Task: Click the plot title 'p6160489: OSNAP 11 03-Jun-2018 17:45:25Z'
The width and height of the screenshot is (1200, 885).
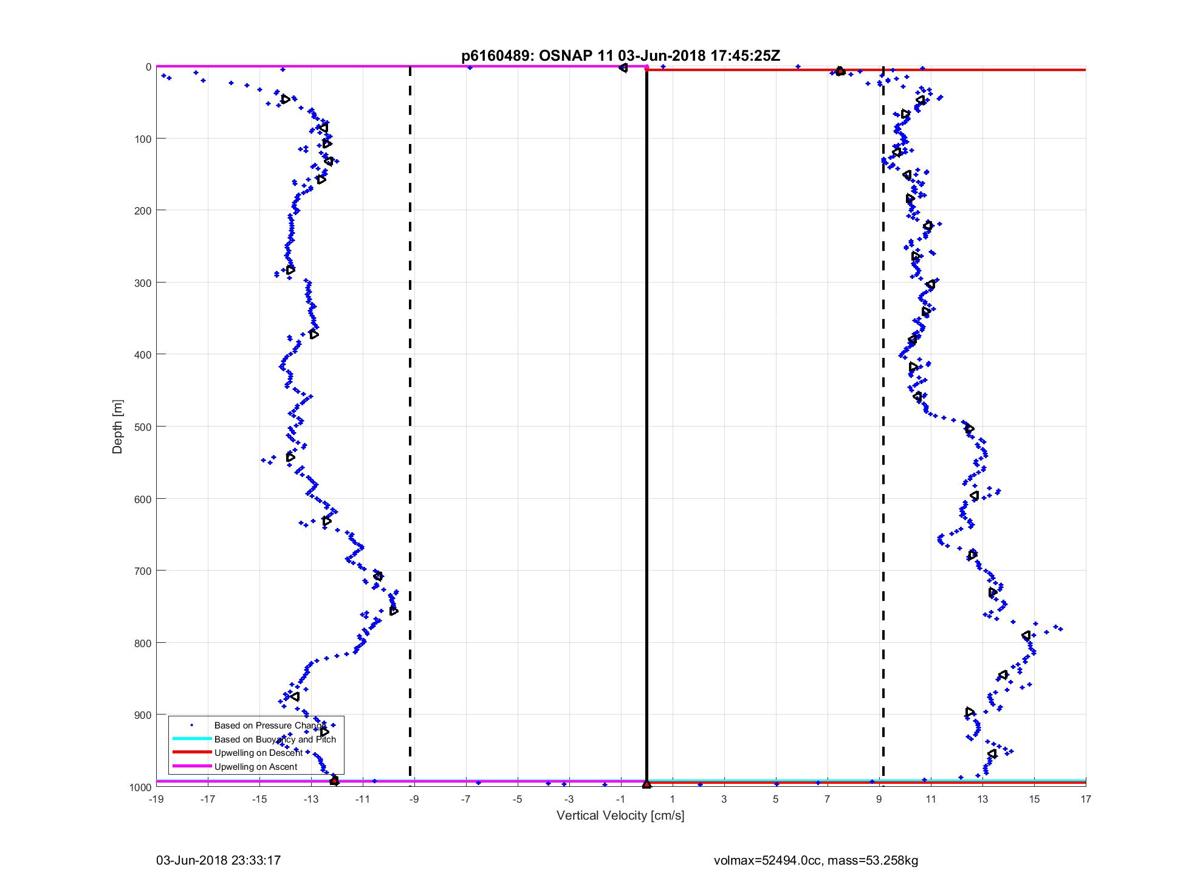Action: coord(620,57)
